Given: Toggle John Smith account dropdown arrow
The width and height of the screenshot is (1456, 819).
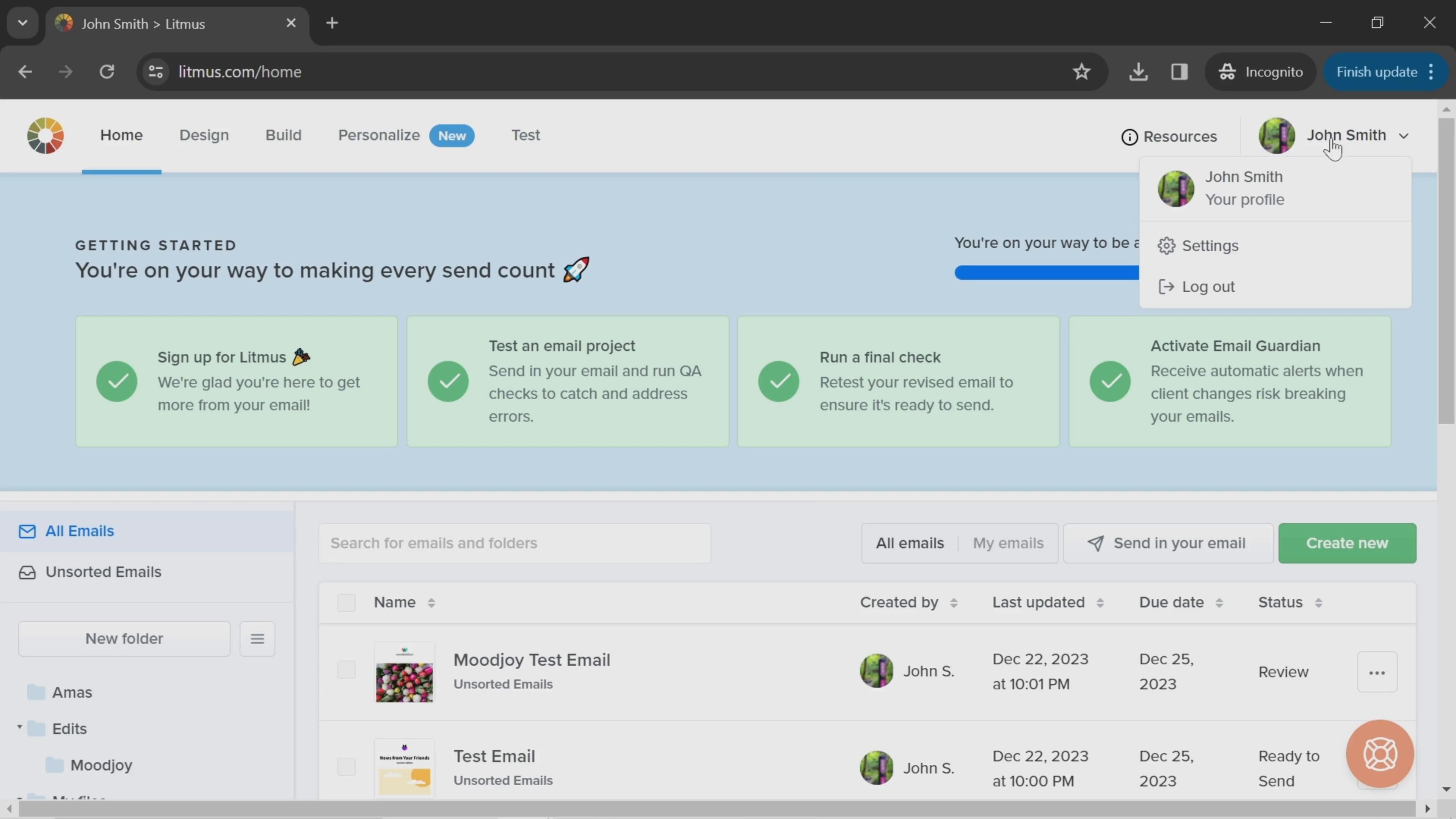Looking at the screenshot, I should pyautogui.click(x=1404, y=136).
